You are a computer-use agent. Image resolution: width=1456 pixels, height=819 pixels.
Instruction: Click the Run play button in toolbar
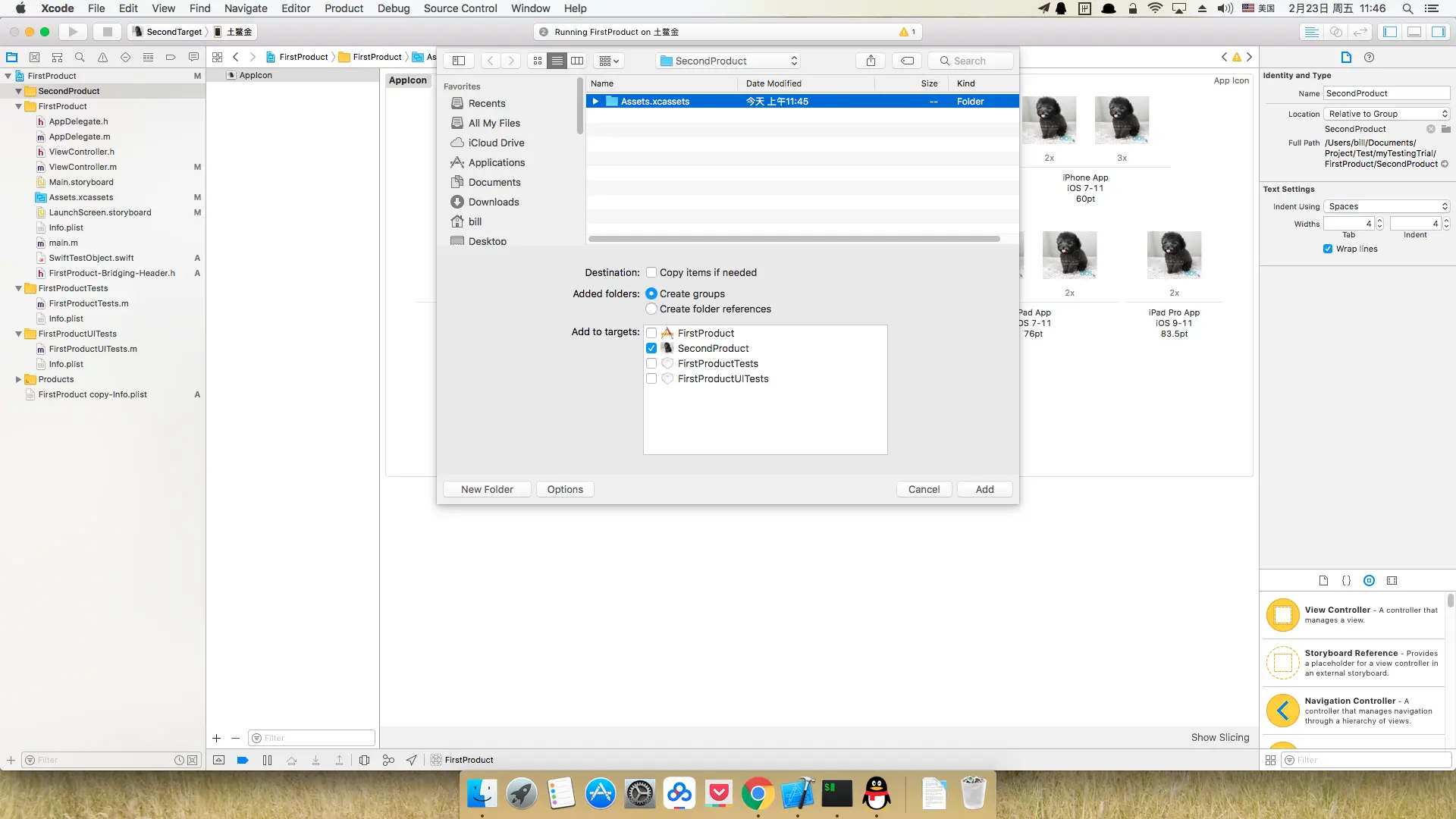[73, 32]
